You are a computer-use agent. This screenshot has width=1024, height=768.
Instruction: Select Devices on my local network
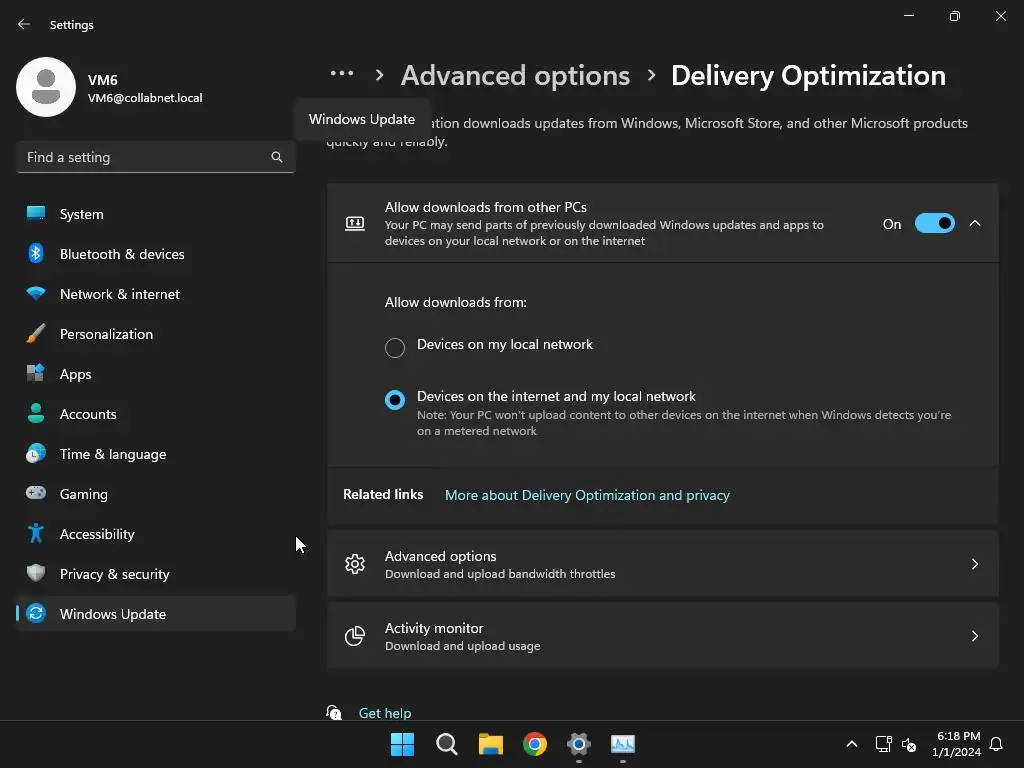(394, 347)
